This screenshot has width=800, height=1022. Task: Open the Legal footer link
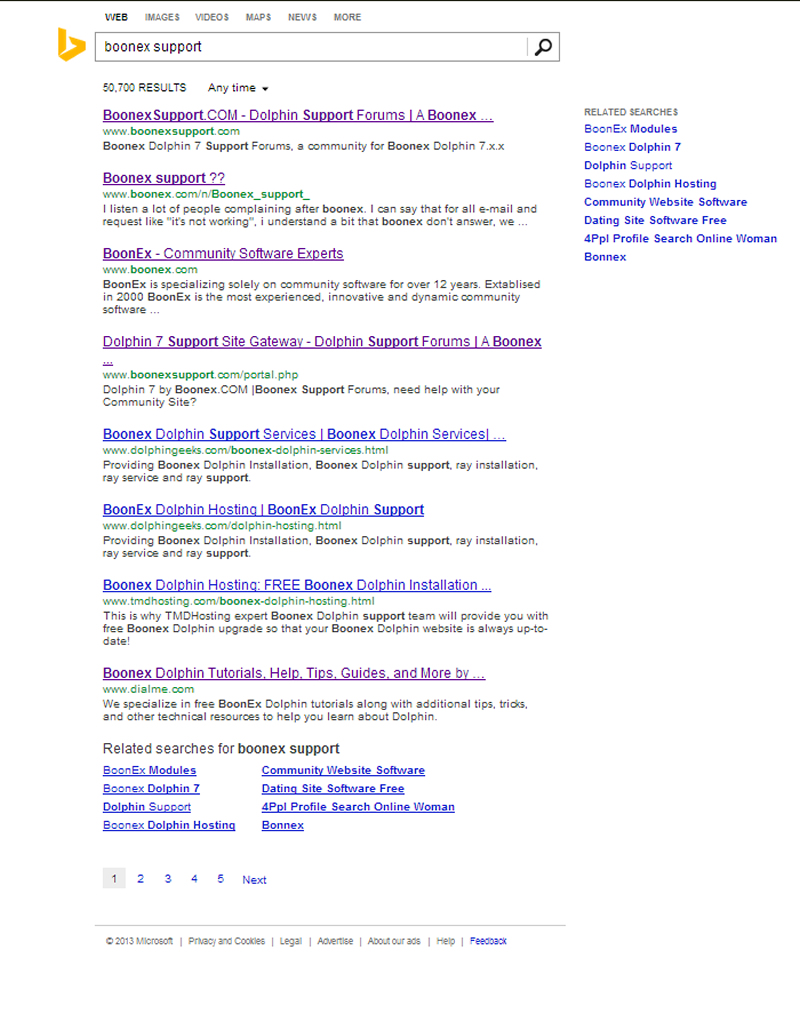tap(291, 941)
